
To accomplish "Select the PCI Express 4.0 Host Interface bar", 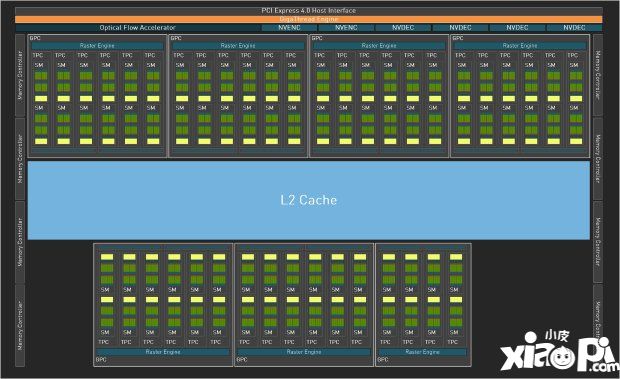I will (x=308, y=11).
